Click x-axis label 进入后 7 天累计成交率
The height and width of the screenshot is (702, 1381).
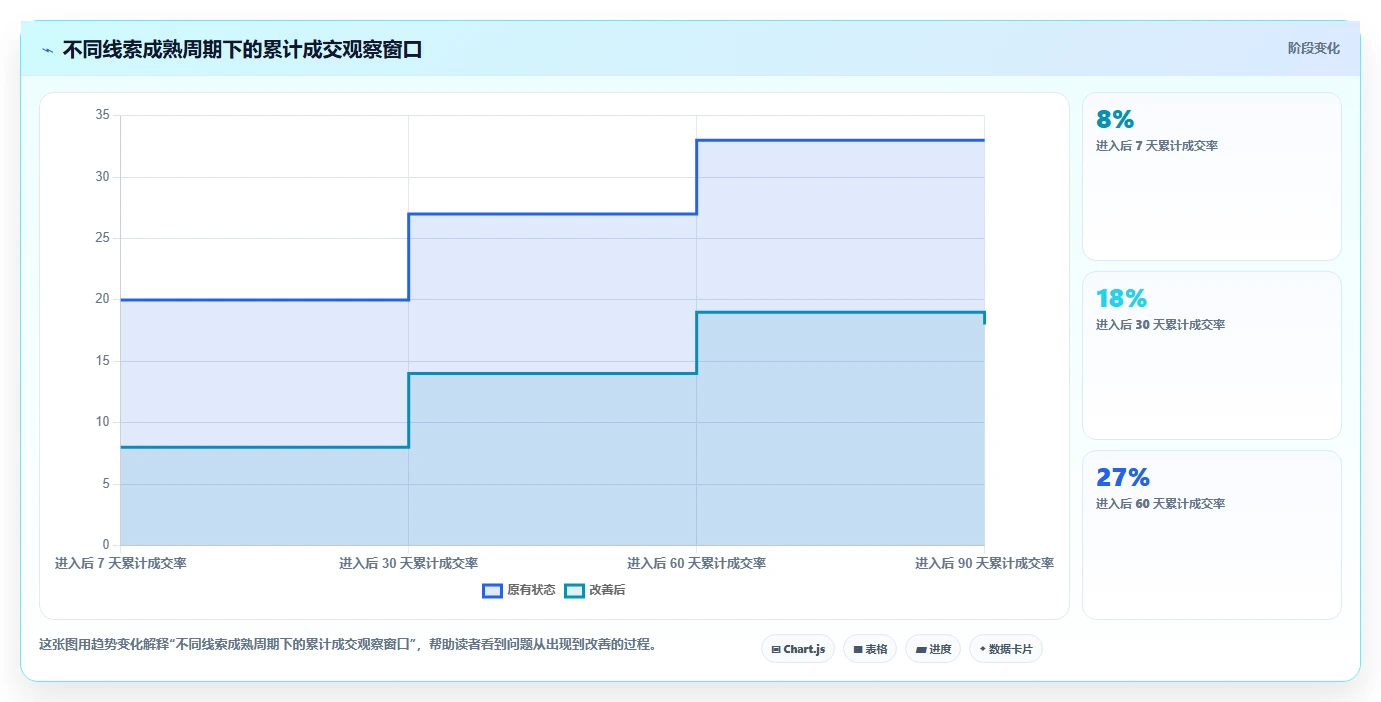pyautogui.click(x=121, y=563)
